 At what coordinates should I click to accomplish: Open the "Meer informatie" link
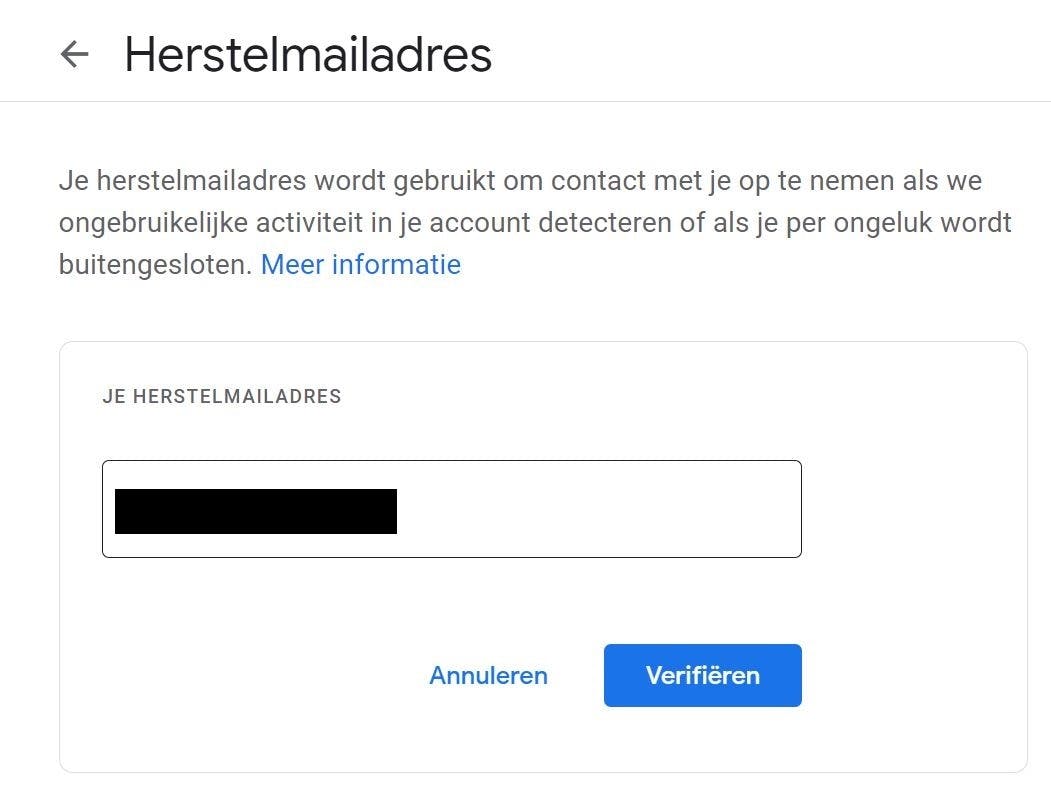(360, 265)
